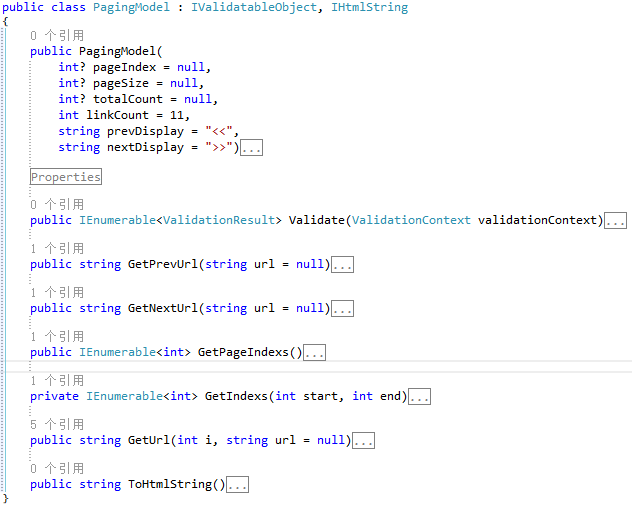632x510 pixels.
Task: Expand the collapsed GetPageIndexs method body
Action: (x=314, y=352)
